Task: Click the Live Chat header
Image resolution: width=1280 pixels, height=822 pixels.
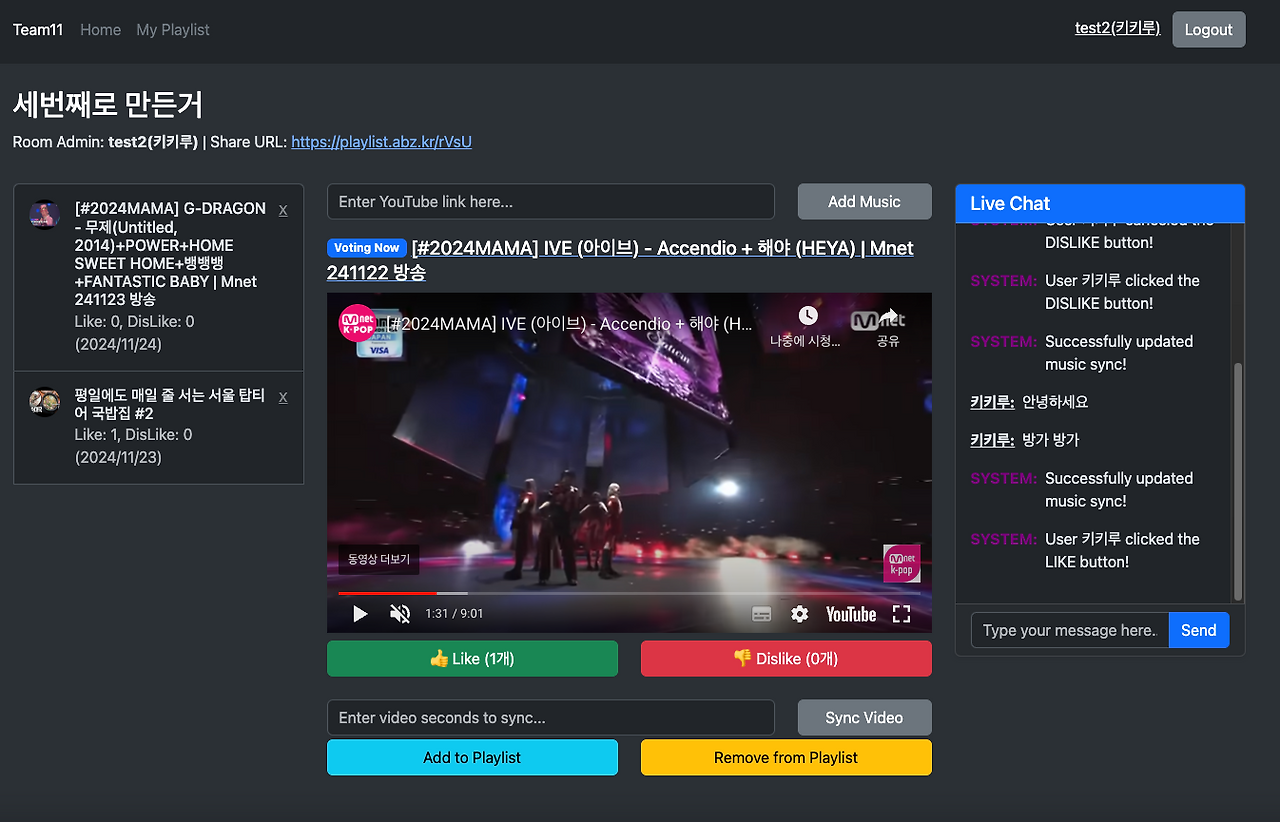Action: 1100,203
